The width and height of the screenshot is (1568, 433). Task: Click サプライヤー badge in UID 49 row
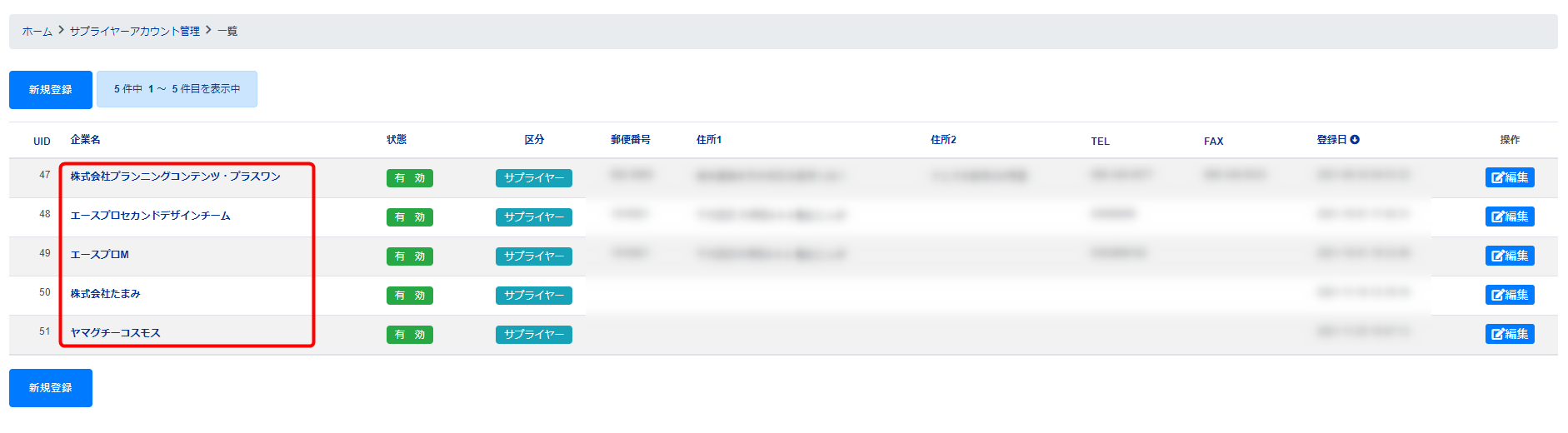[533, 256]
